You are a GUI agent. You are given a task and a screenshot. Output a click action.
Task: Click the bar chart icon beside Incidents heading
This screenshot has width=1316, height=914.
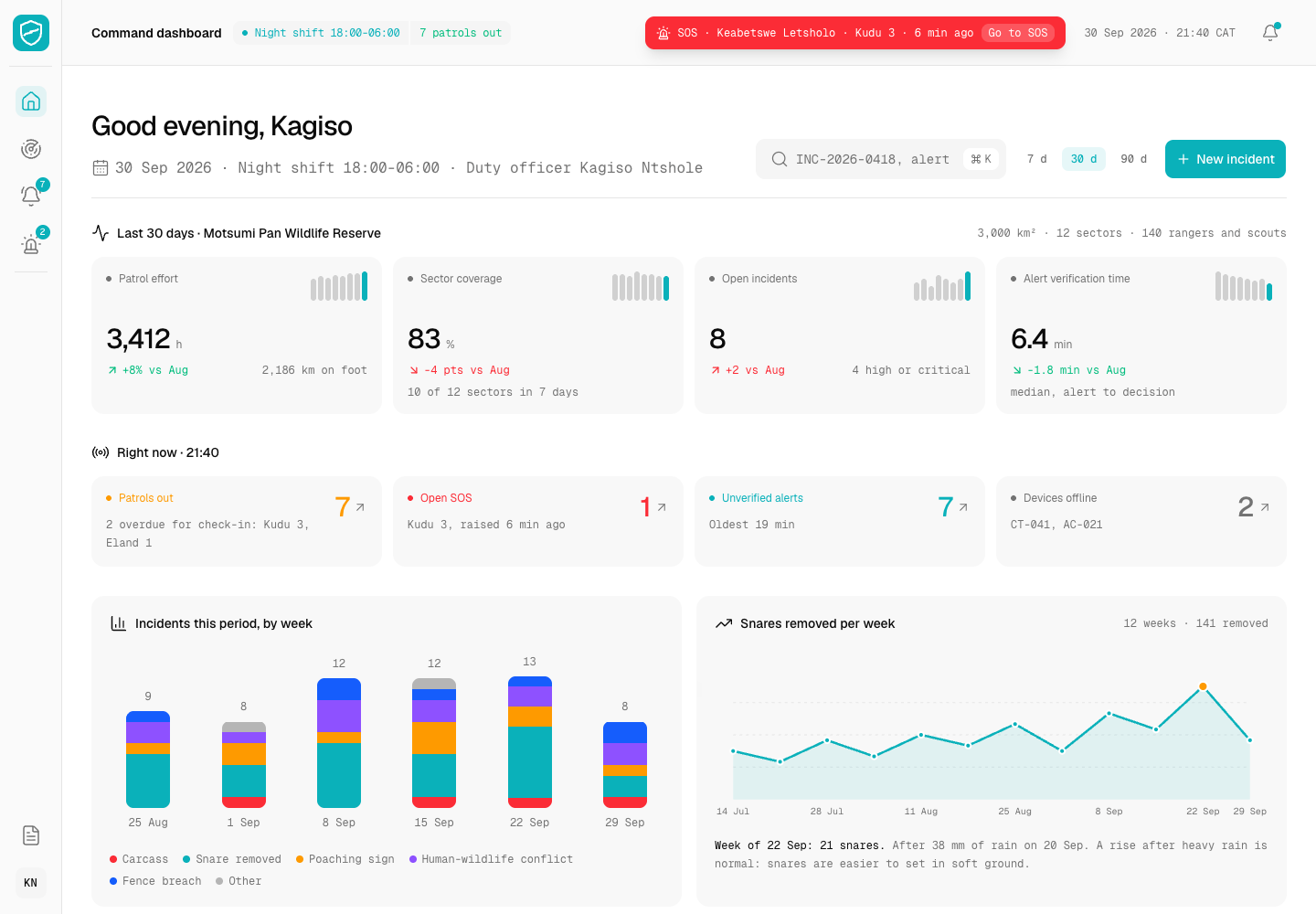119,623
